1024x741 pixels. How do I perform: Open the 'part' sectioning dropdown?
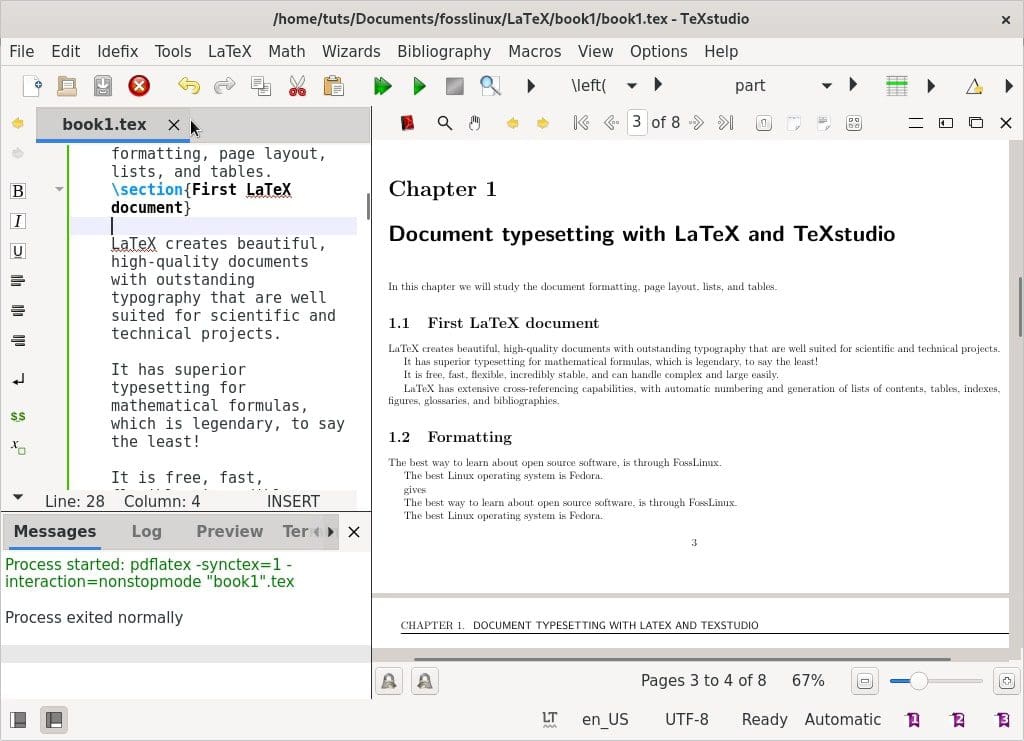tap(826, 86)
